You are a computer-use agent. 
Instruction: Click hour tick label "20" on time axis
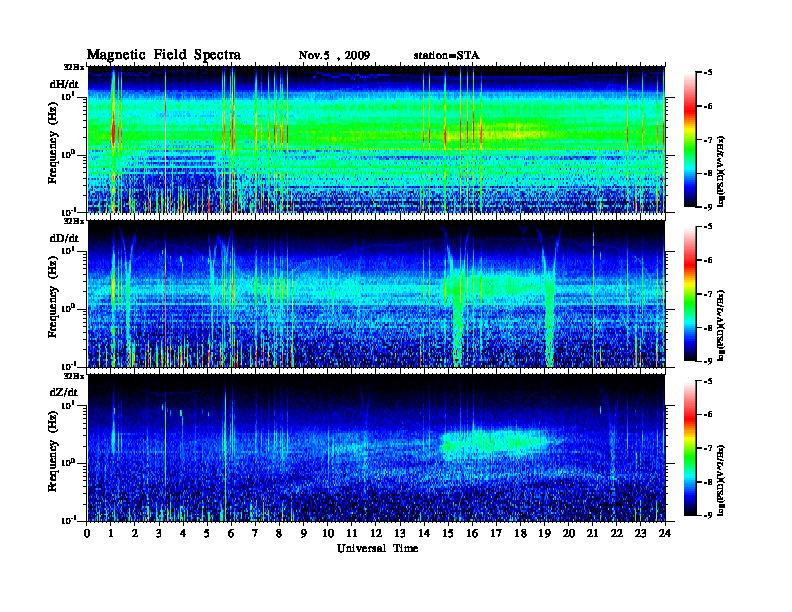[568, 533]
